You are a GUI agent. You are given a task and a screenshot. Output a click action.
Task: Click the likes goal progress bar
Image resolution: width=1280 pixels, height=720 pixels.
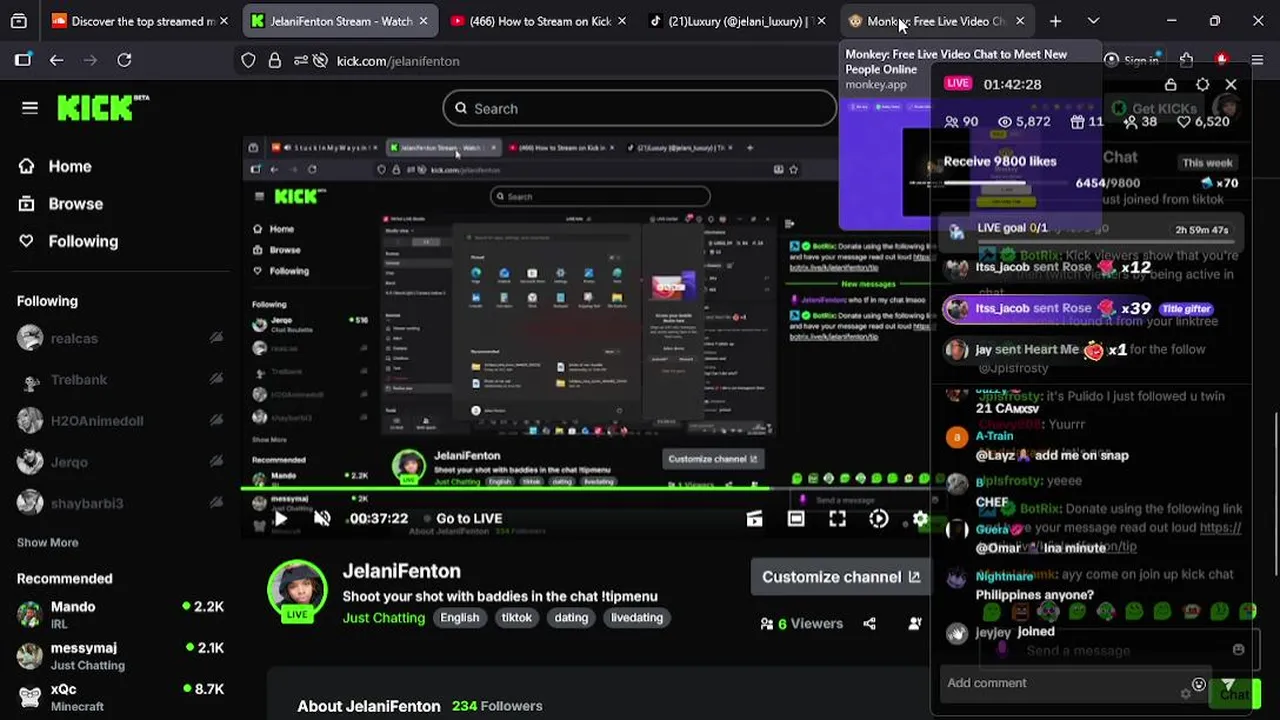click(x=1007, y=183)
